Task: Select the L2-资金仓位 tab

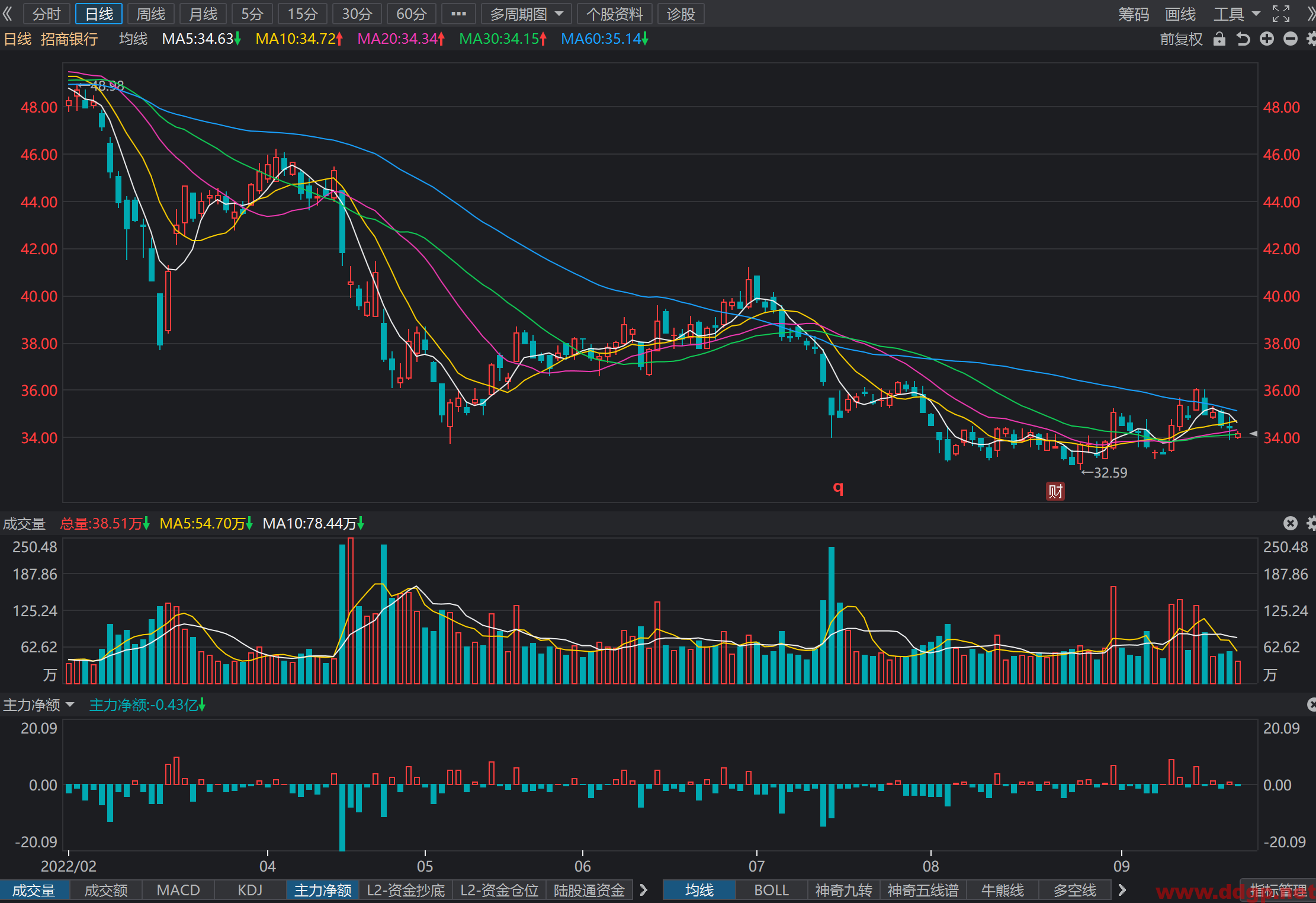Action: click(499, 890)
